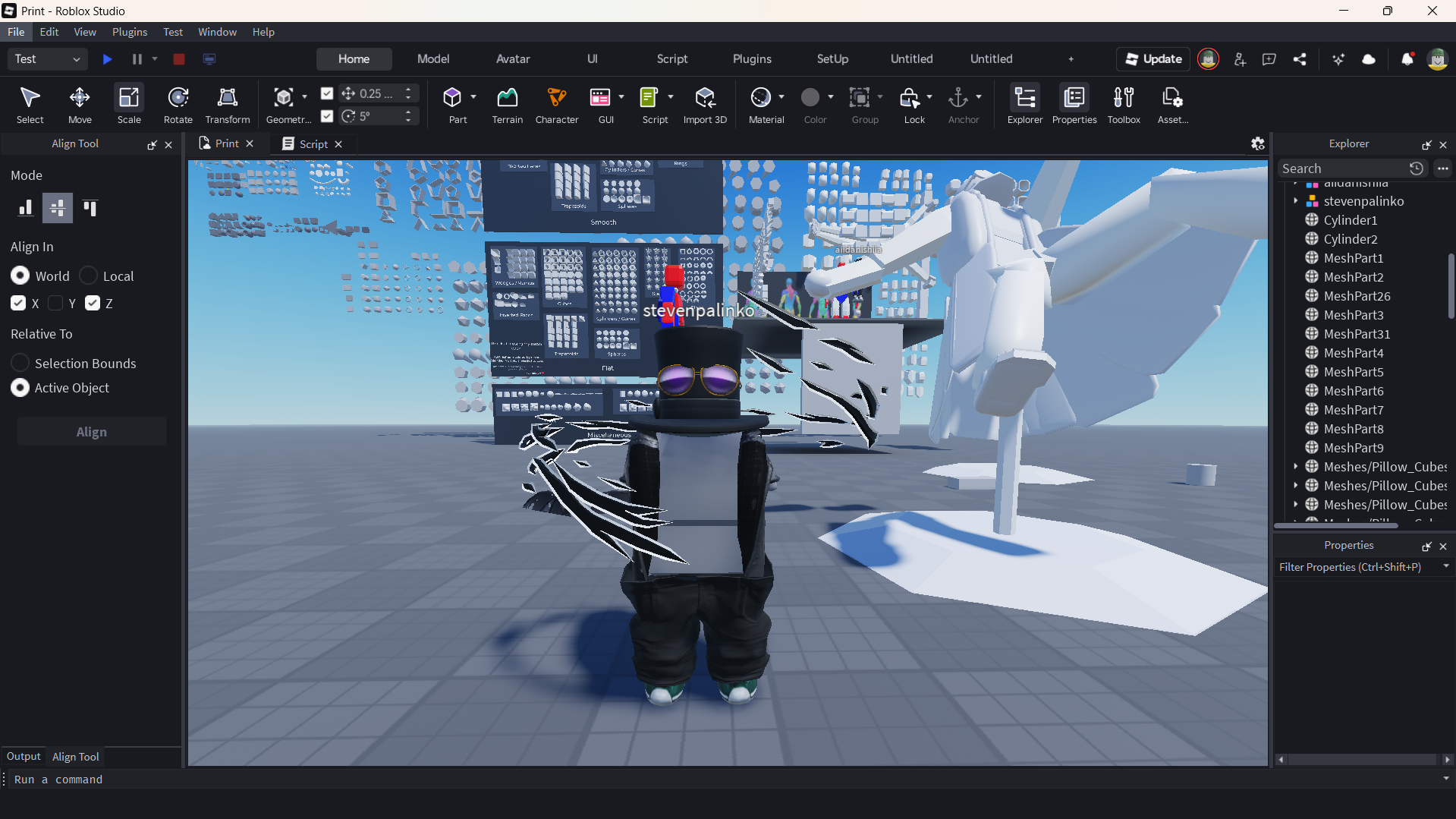Start playtest with the Play button
The width and height of the screenshot is (1456, 819).
pos(107,59)
